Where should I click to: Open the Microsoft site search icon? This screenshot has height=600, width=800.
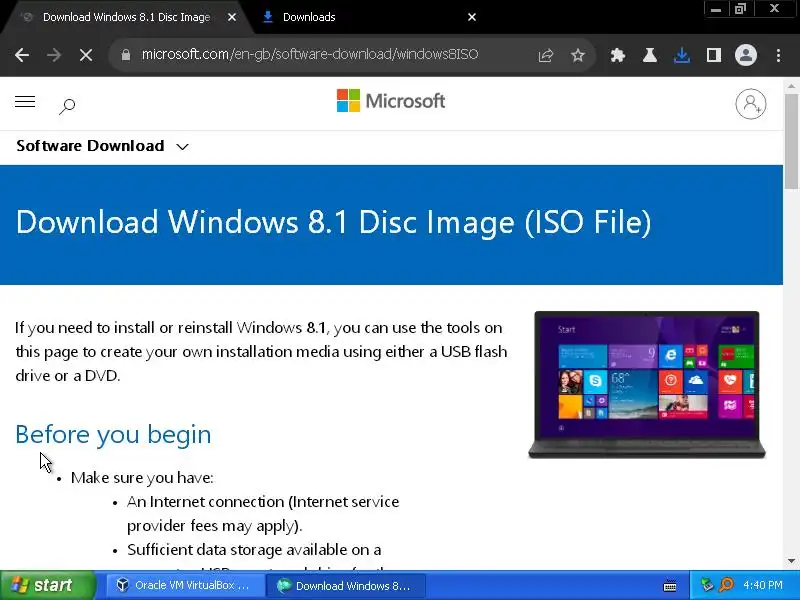click(x=67, y=106)
